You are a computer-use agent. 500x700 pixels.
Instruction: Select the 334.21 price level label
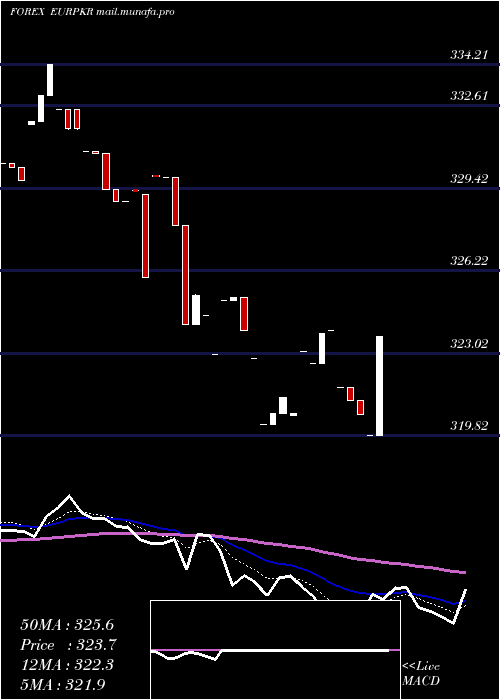(x=469, y=55)
